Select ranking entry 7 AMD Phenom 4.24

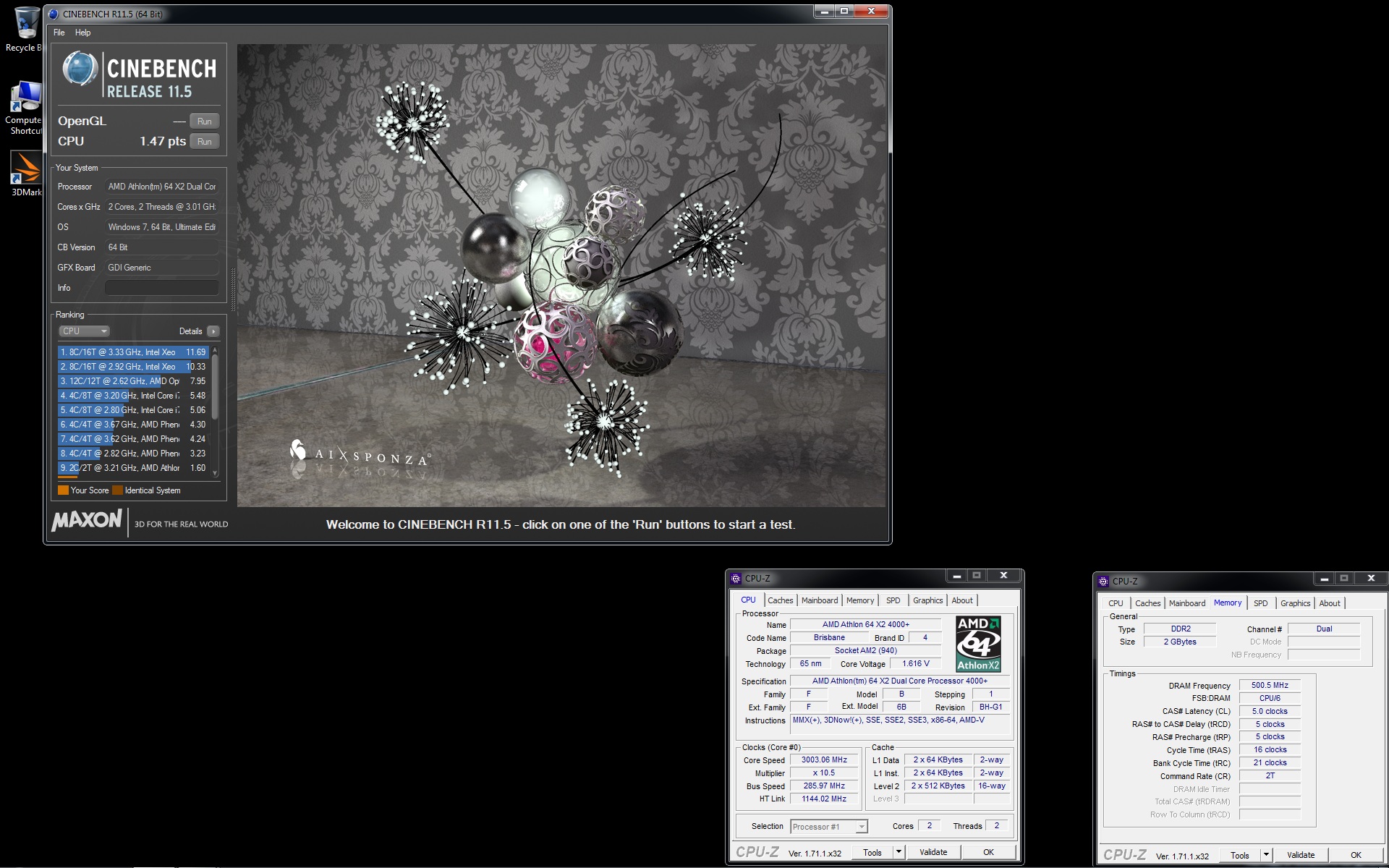133,439
